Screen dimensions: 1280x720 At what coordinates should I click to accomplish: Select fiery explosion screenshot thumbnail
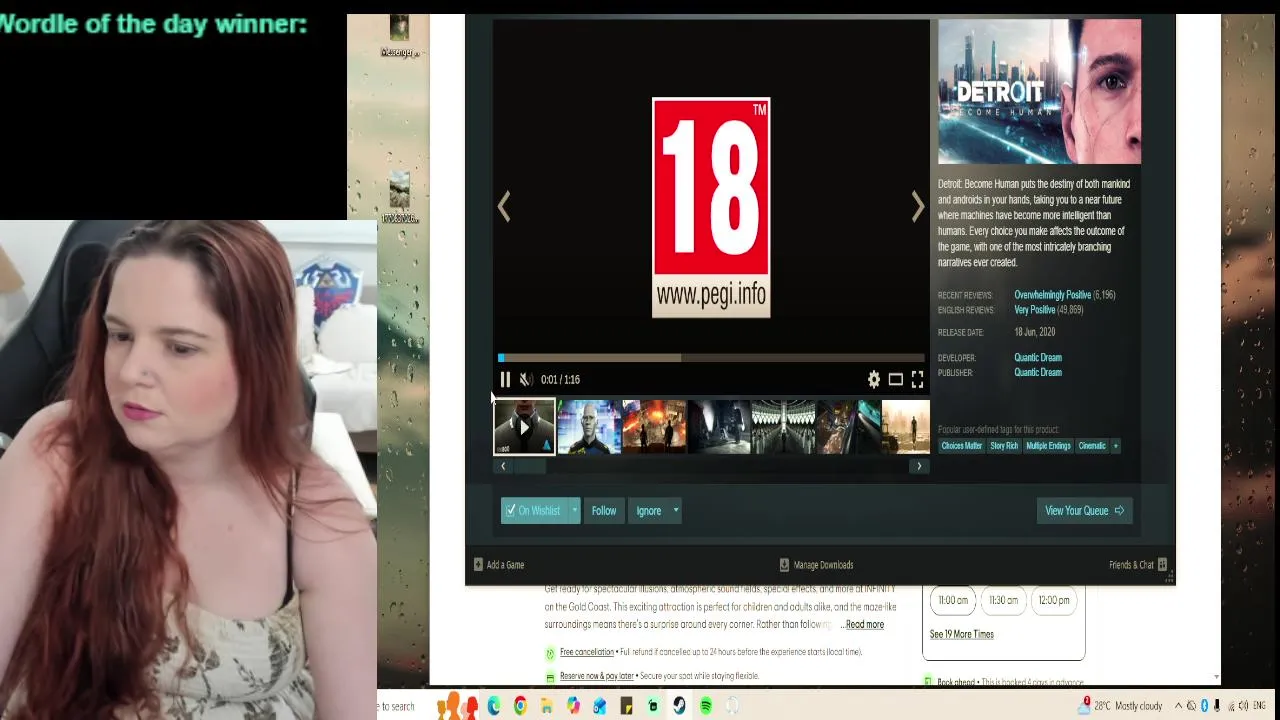pyautogui.click(x=655, y=427)
